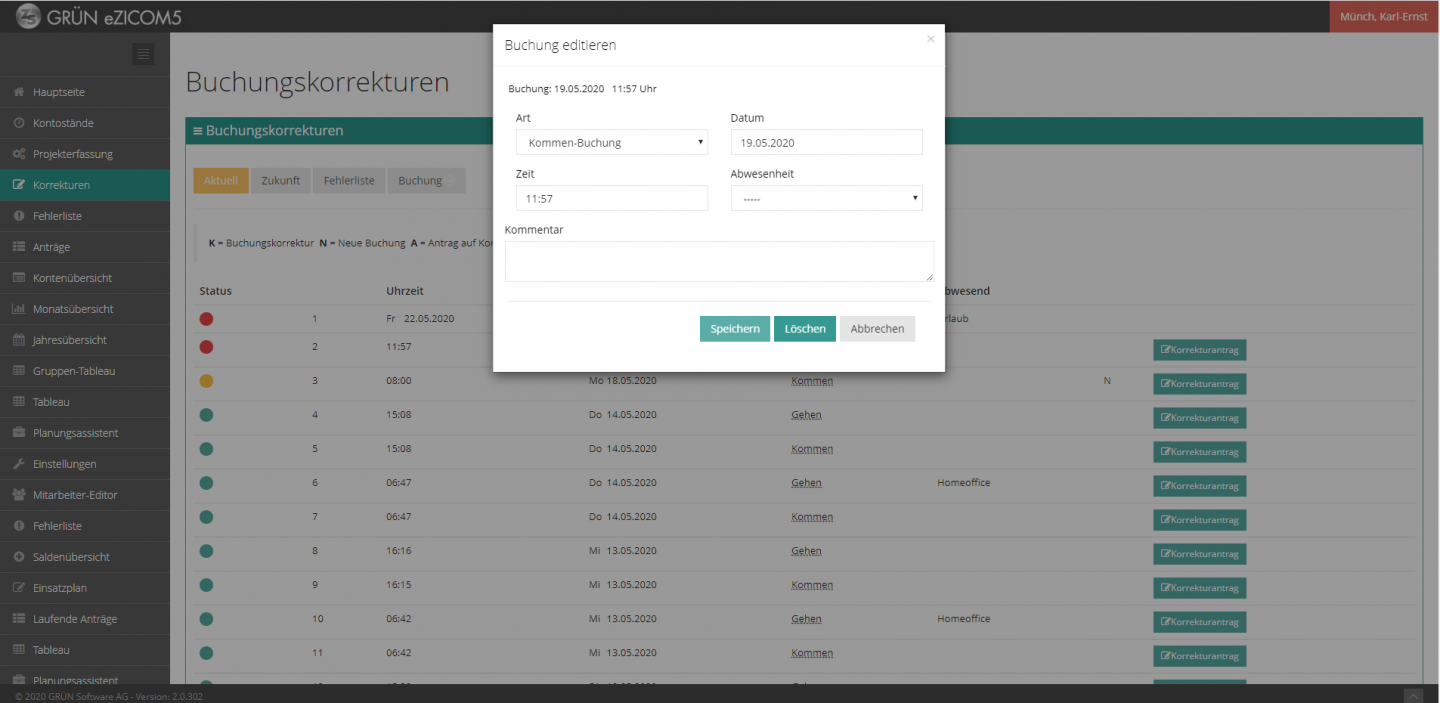1440x703 pixels.
Task: Open the Art dropdown (Kommen-Buchung)
Action: click(612, 142)
